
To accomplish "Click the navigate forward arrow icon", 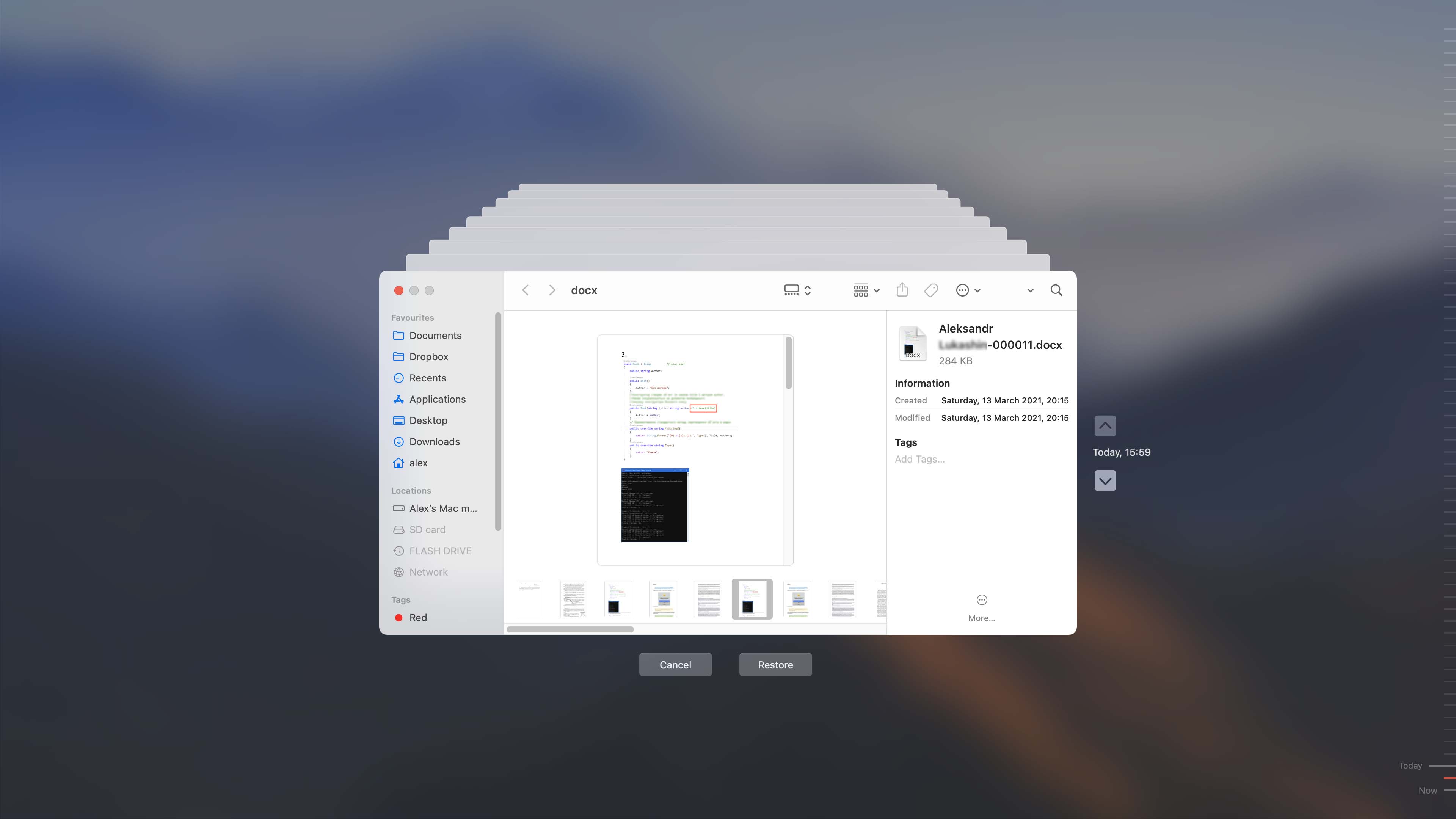I will [x=550, y=290].
